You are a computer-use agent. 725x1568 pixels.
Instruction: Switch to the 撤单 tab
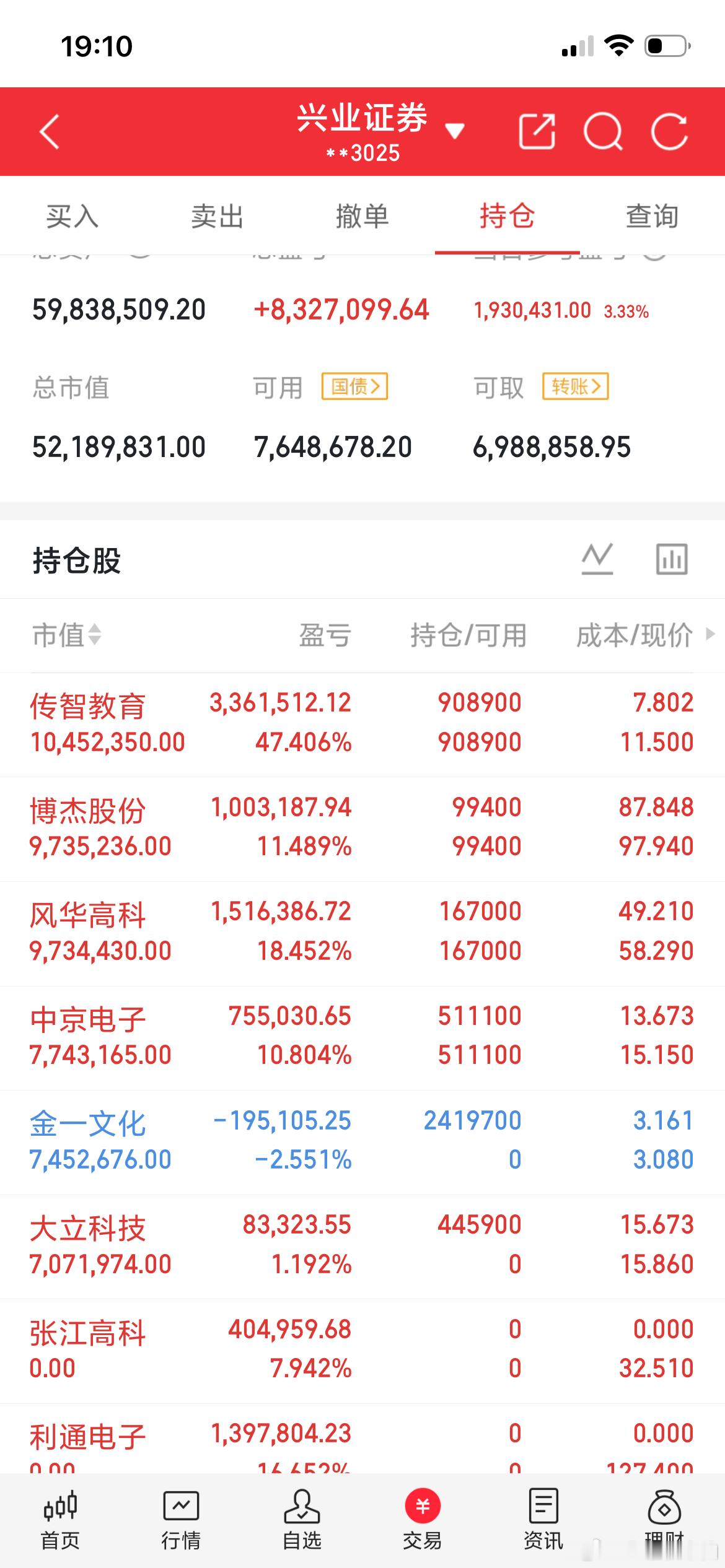[362, 216]
